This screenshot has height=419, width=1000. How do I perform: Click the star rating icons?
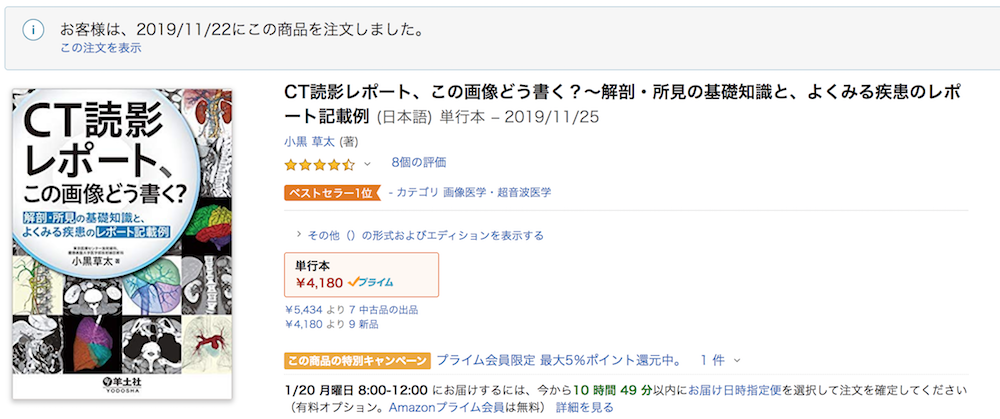(320, 165)
